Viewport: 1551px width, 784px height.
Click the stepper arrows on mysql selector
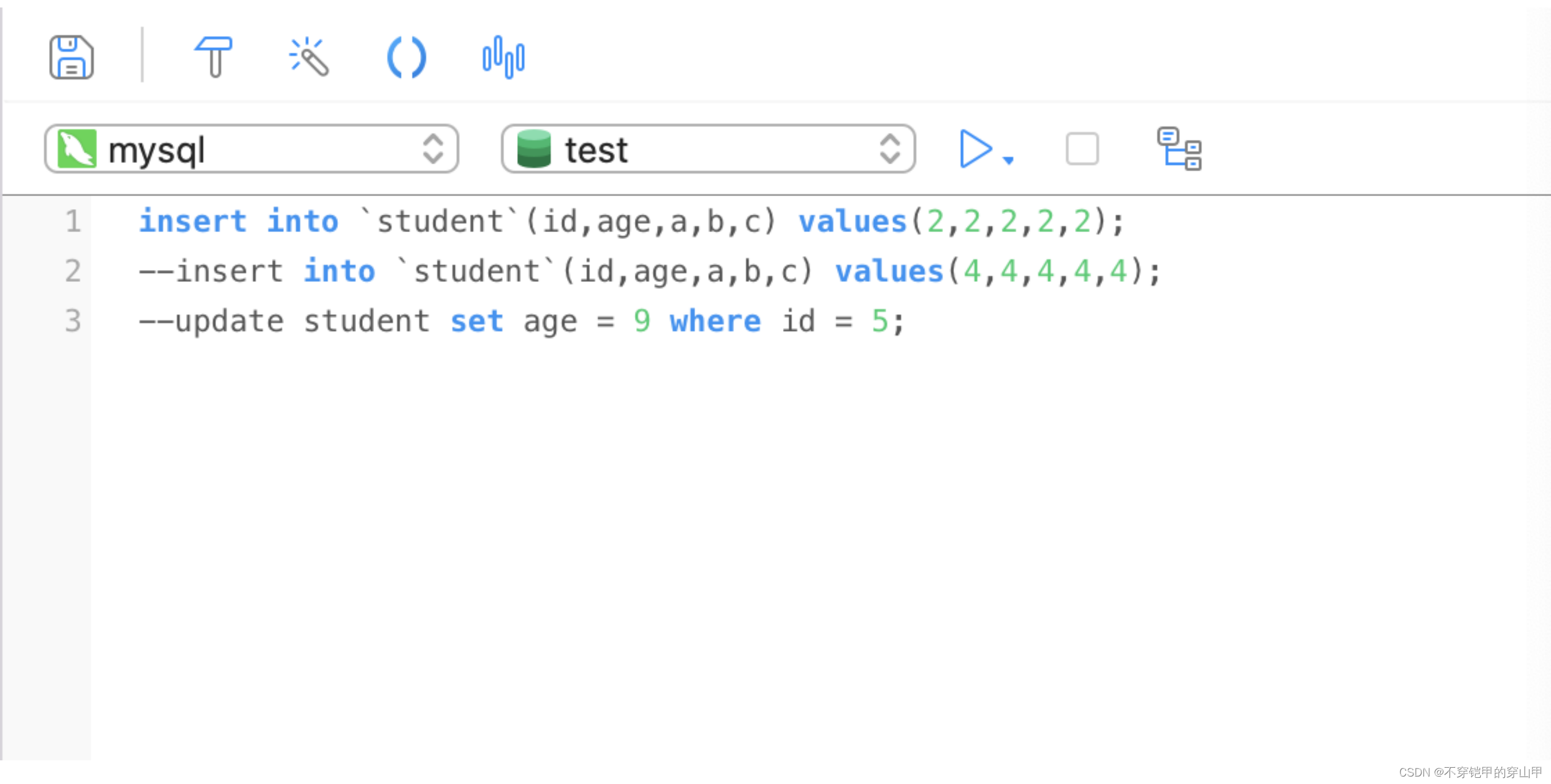coord(433,149)
